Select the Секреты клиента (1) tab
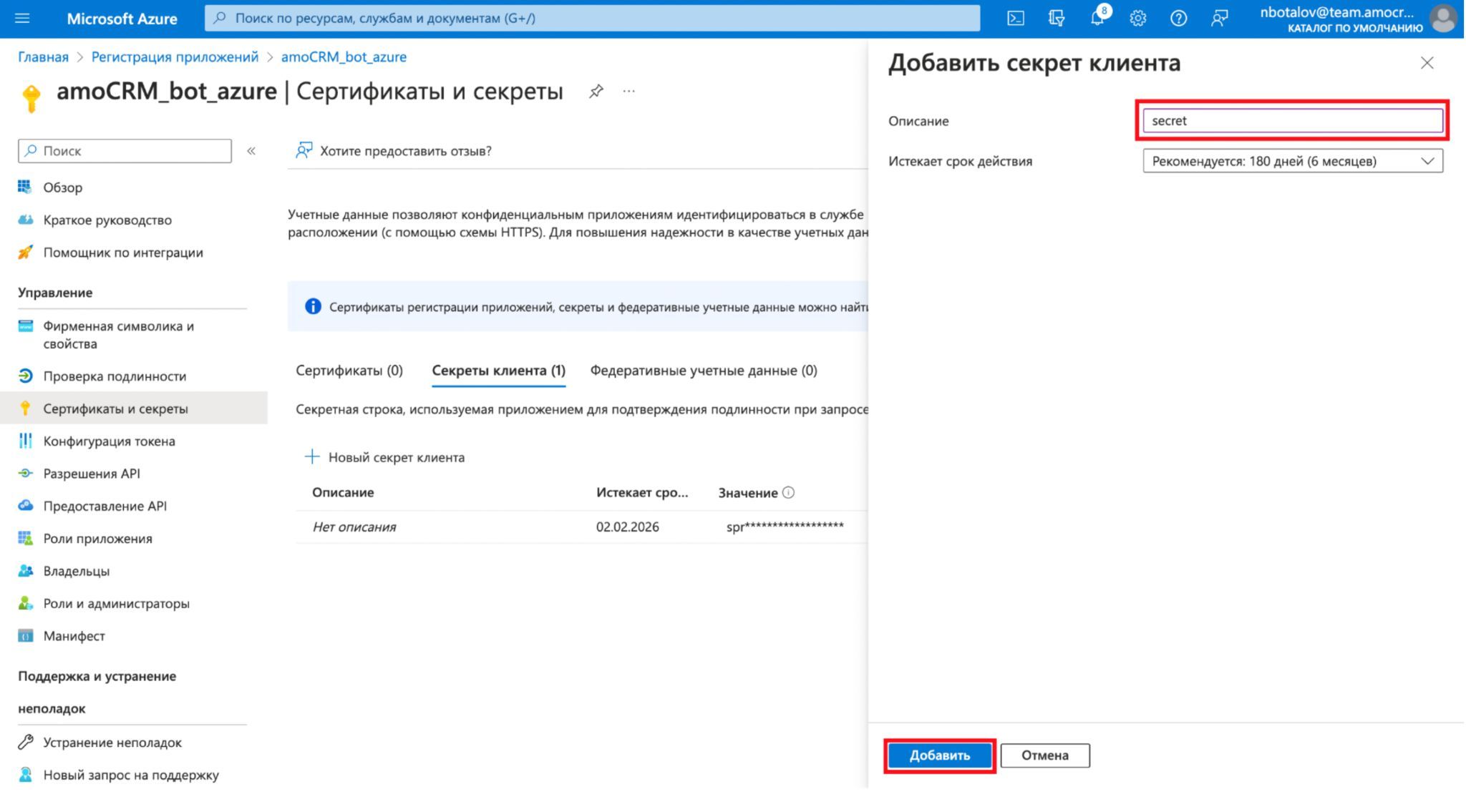 498,371
